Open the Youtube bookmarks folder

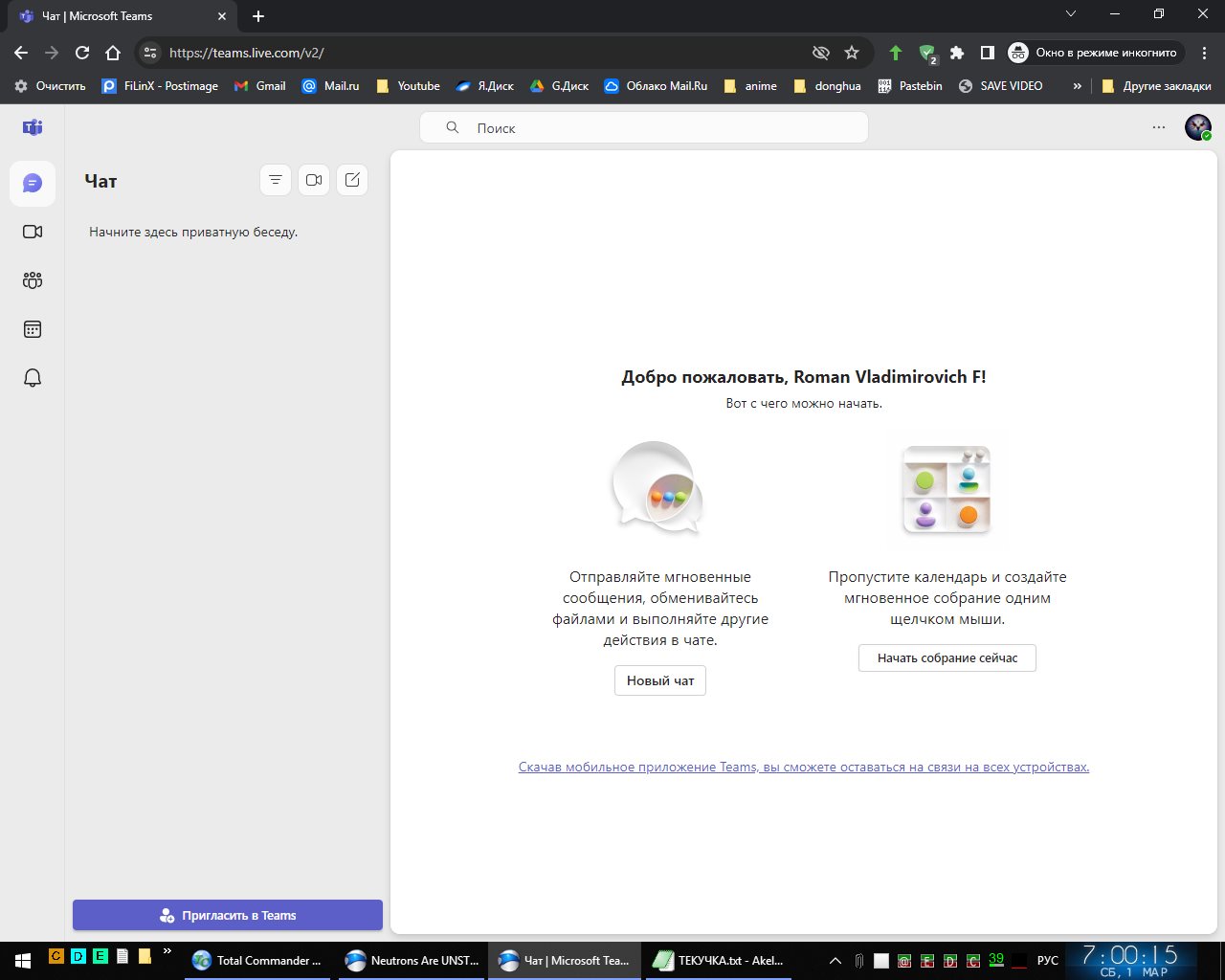pyautogui.click(x=409, y=86)
